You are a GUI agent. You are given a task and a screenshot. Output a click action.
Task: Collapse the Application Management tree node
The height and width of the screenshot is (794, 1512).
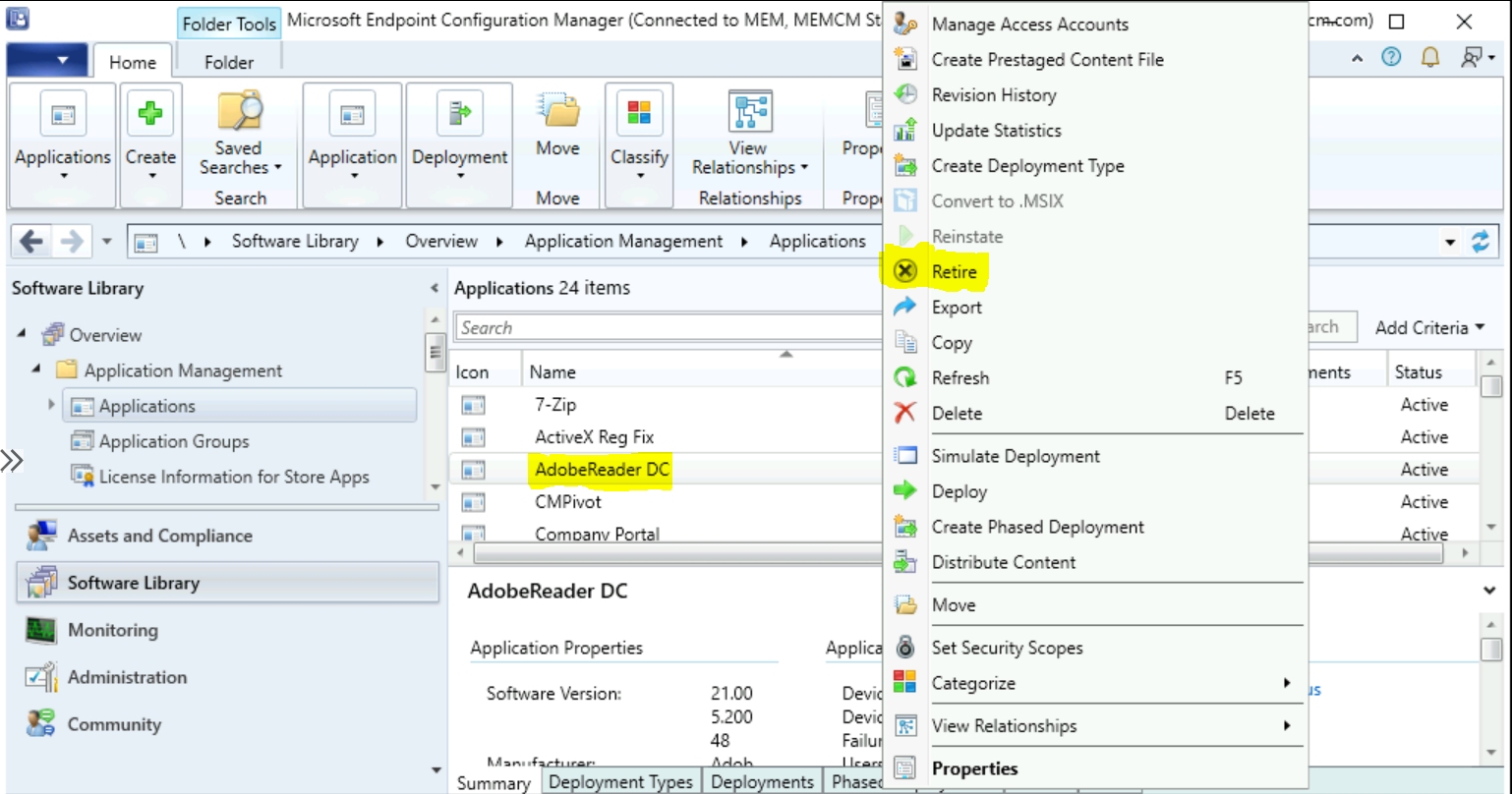coord(34,370)
